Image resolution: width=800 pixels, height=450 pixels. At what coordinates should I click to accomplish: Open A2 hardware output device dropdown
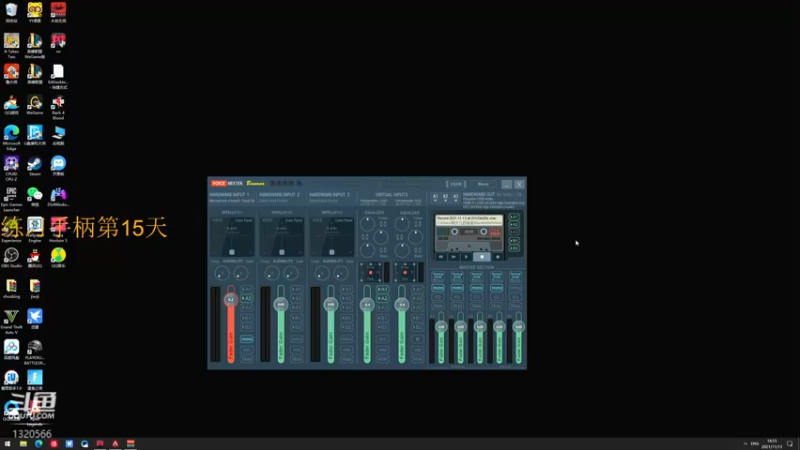pyautogui.click(x=445, y=197)
